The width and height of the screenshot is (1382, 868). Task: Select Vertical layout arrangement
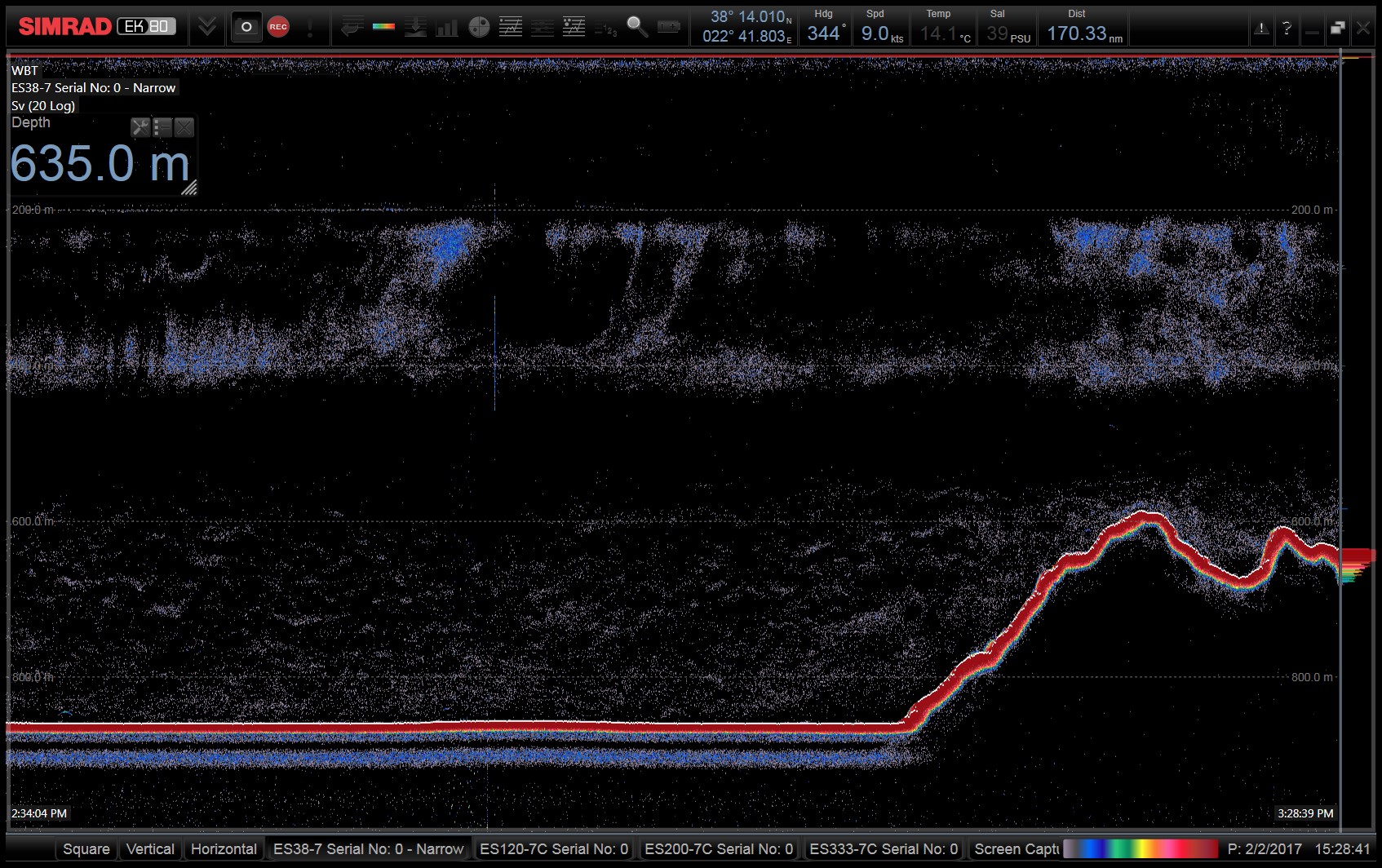(150, 849)
